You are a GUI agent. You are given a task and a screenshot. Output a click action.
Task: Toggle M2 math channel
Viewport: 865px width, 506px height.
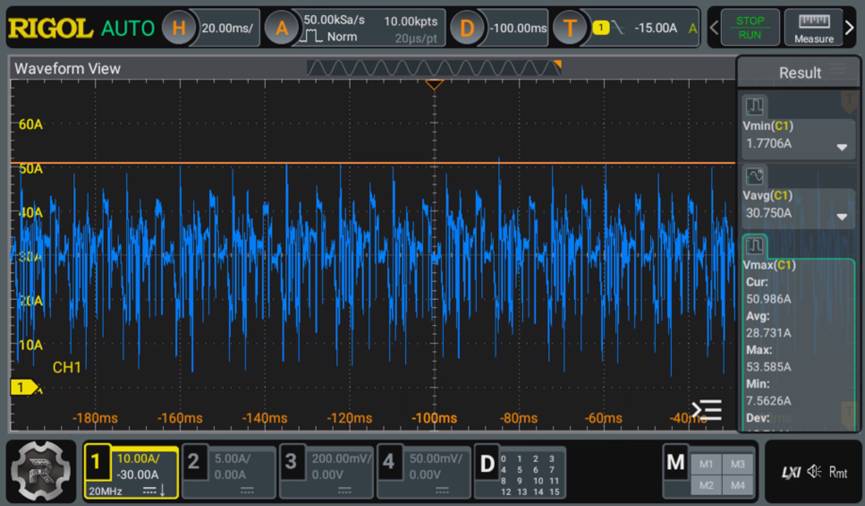[706, 485]
